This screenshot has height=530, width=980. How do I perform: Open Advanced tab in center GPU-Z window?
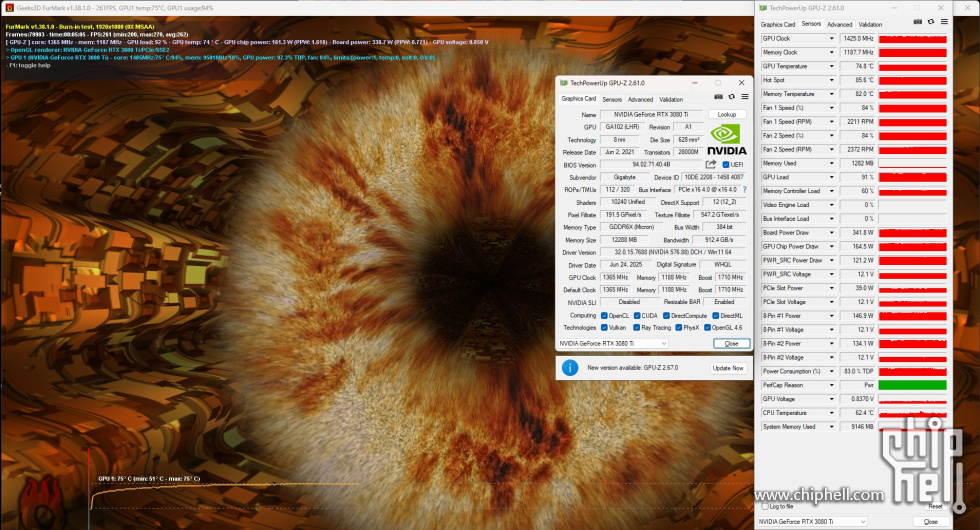[x=640, y=99]
